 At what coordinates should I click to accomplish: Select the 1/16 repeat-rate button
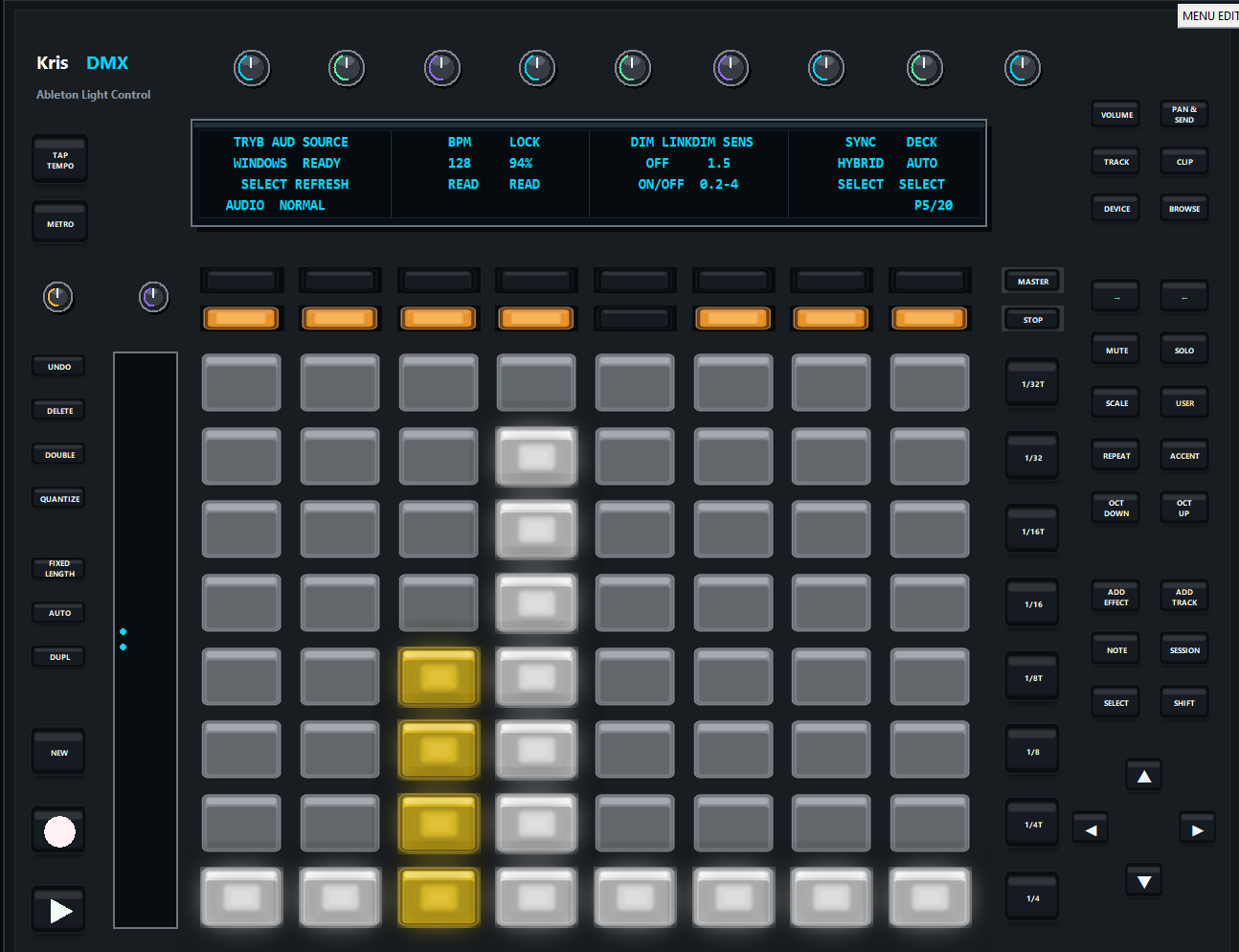point(1032,604)
